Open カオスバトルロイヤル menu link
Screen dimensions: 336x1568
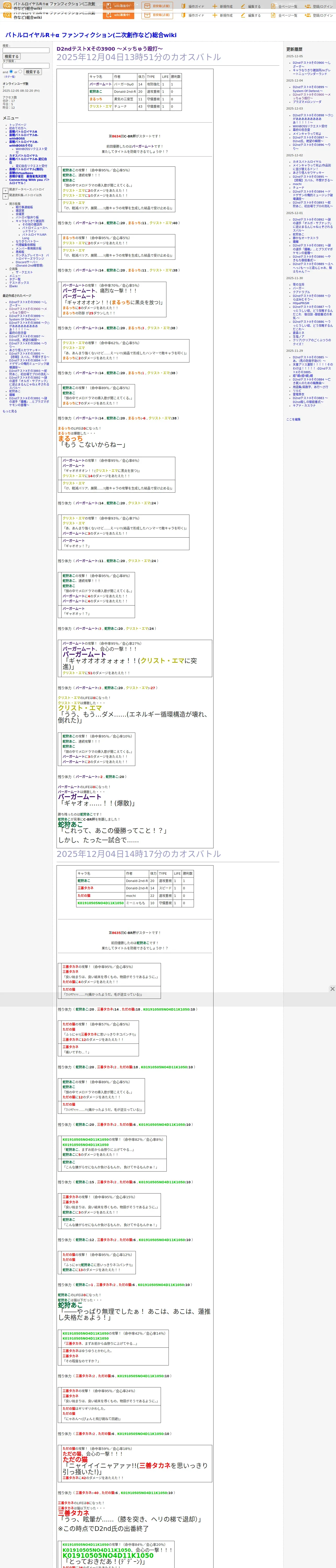[23, 156]
